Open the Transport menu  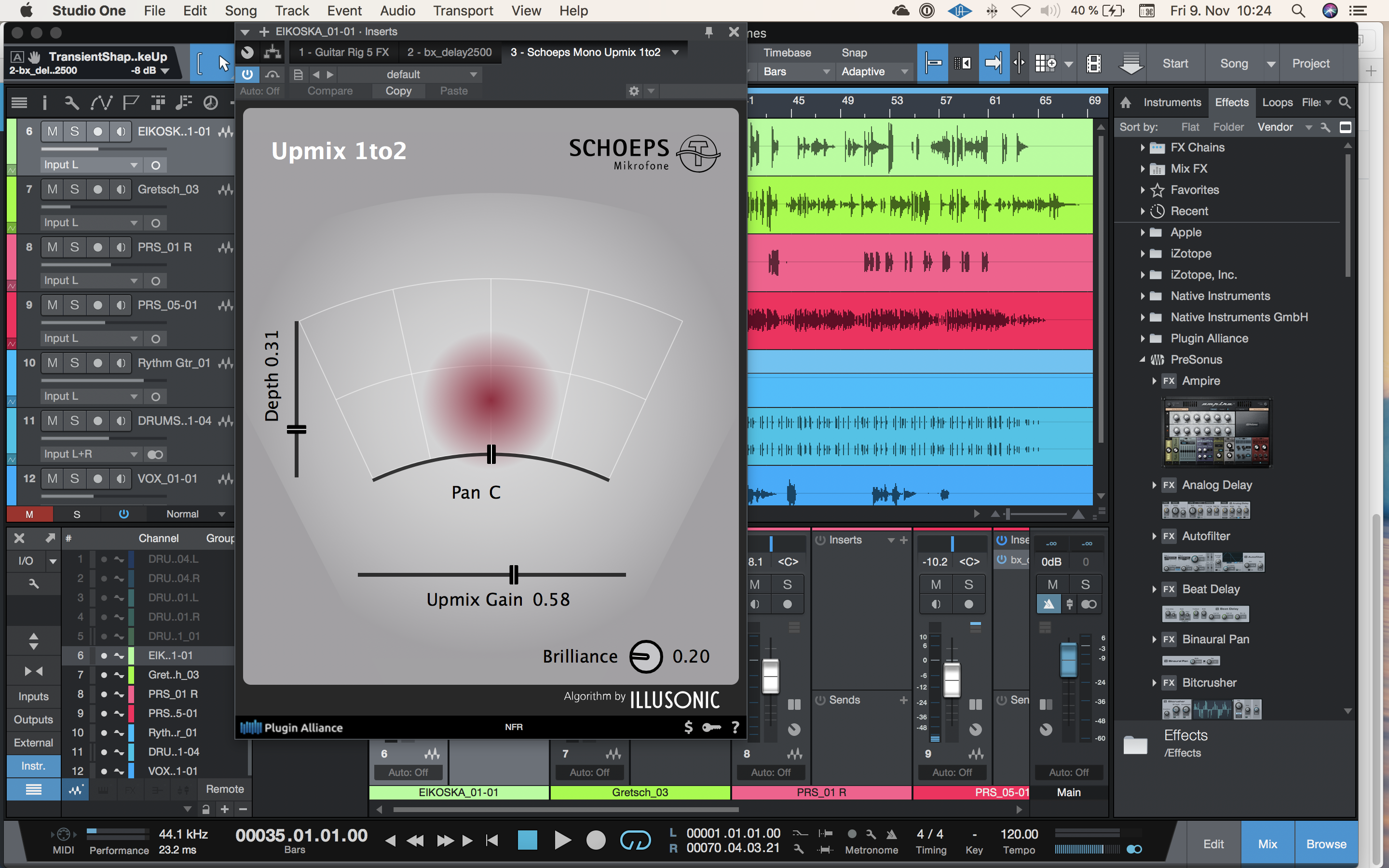[463, 10]
